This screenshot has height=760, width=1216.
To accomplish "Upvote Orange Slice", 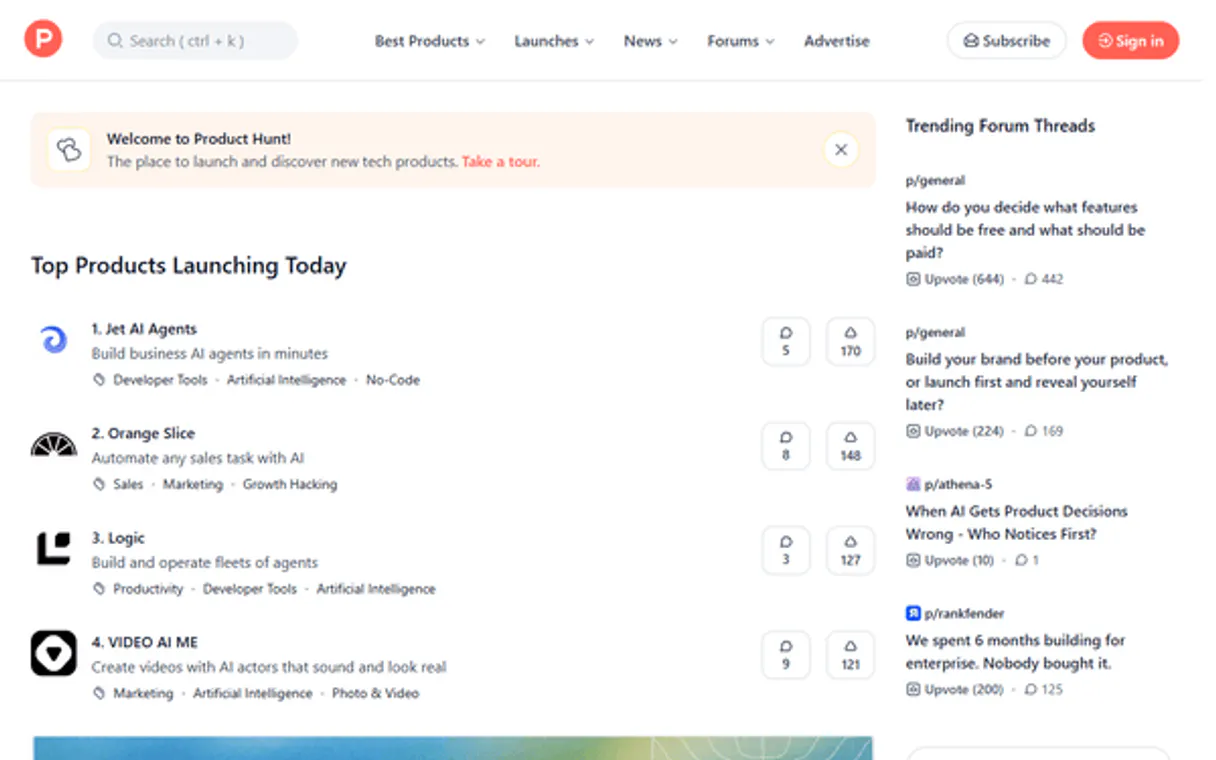I will coord(850,446).
